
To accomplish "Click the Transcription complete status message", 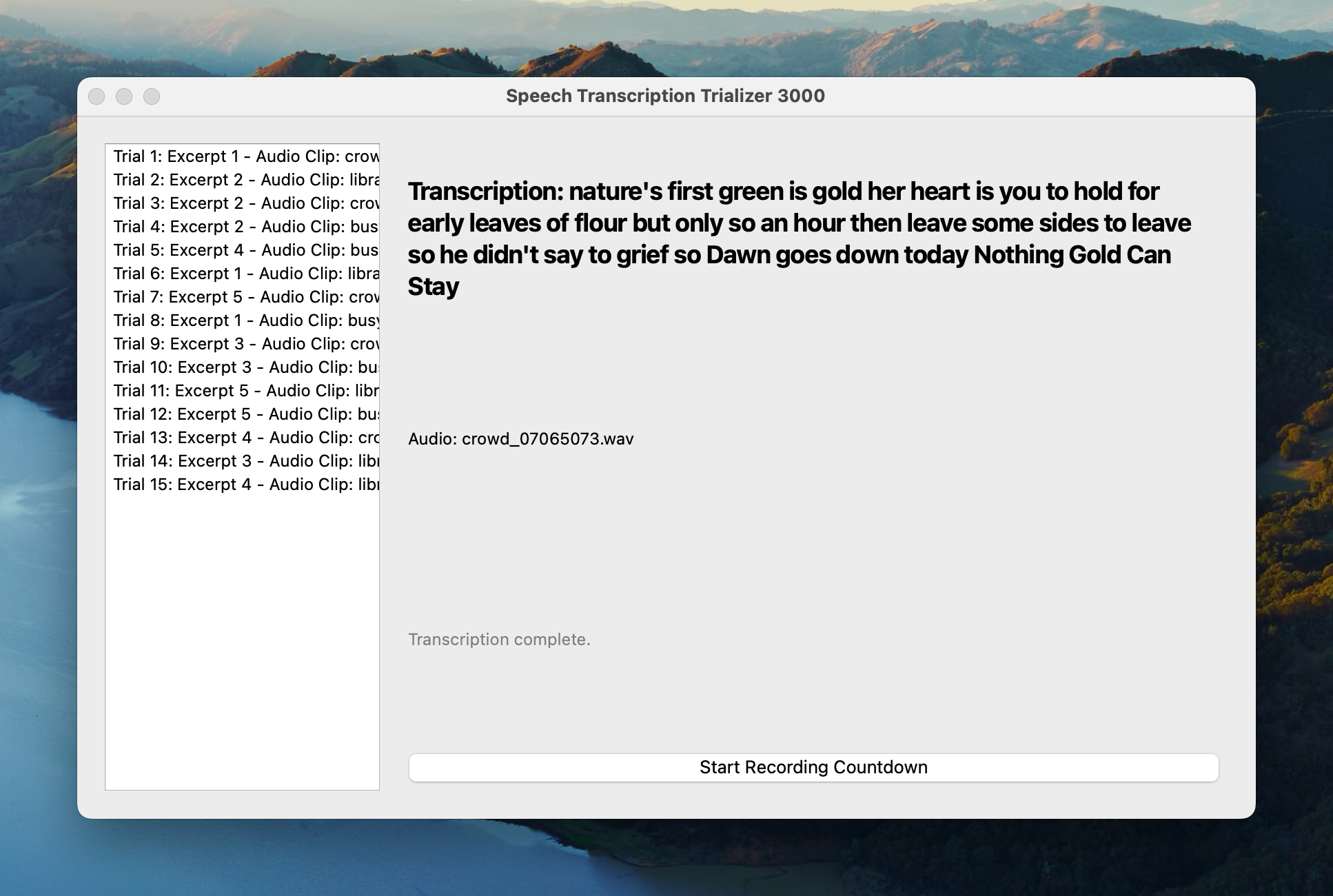I will [x=499, y=639].
